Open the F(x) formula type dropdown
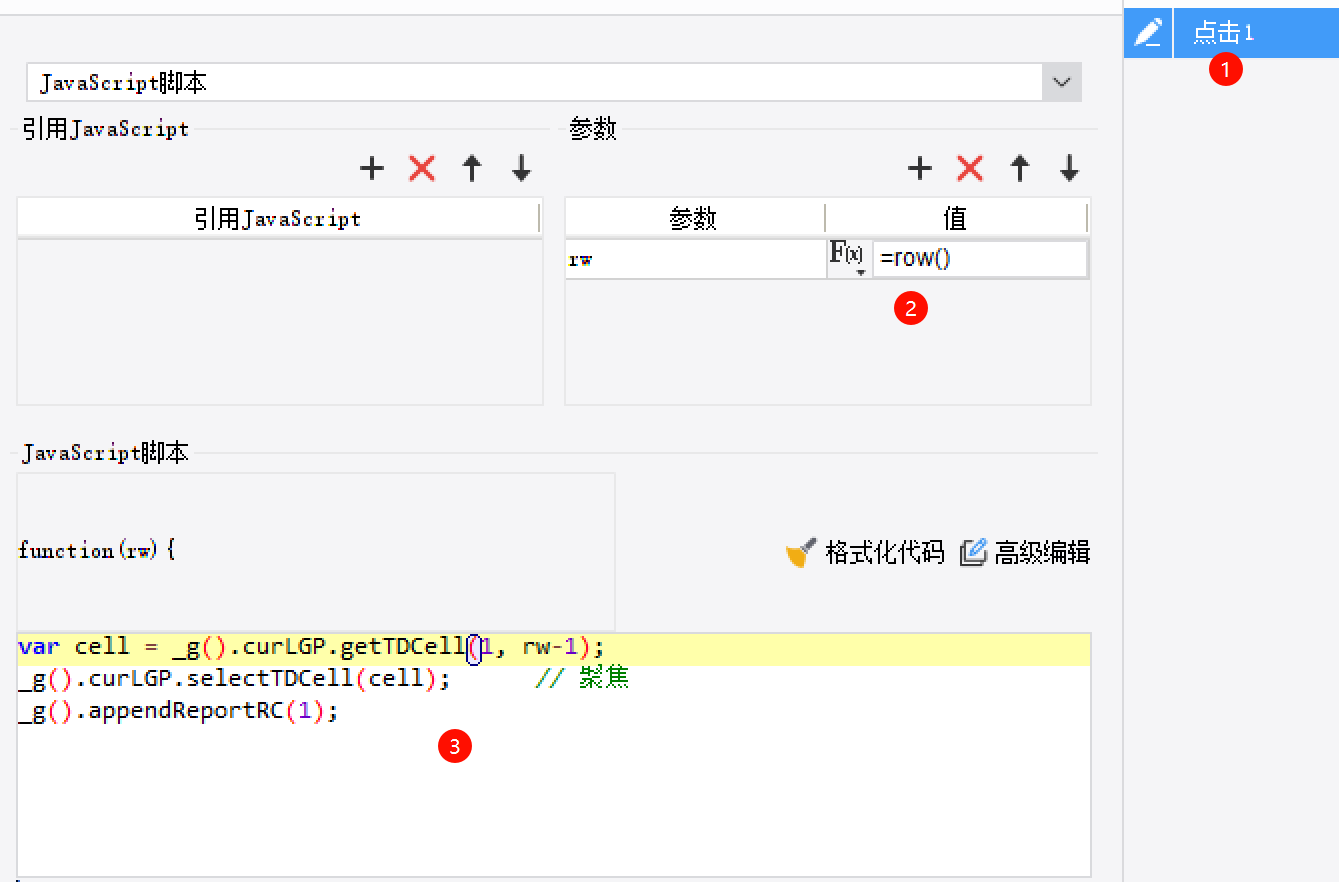Viewport: 1339px width, 882px height. (847, 259)
